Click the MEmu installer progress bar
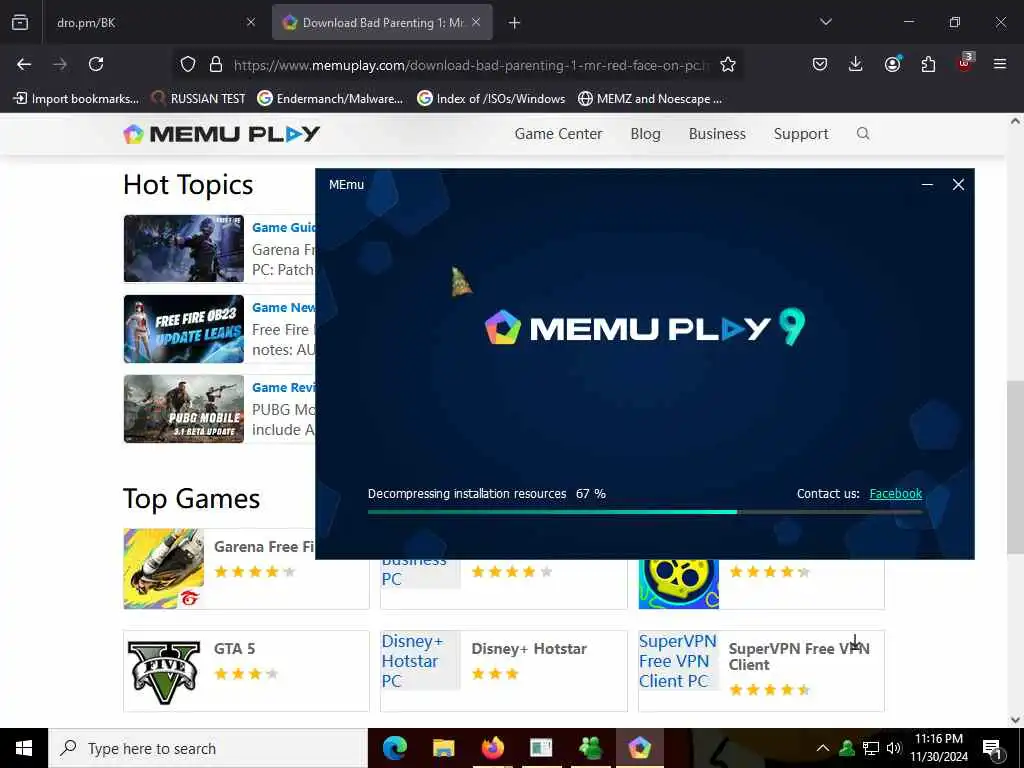This screenshot has height=768, width=1024. [x=645, y=512]
